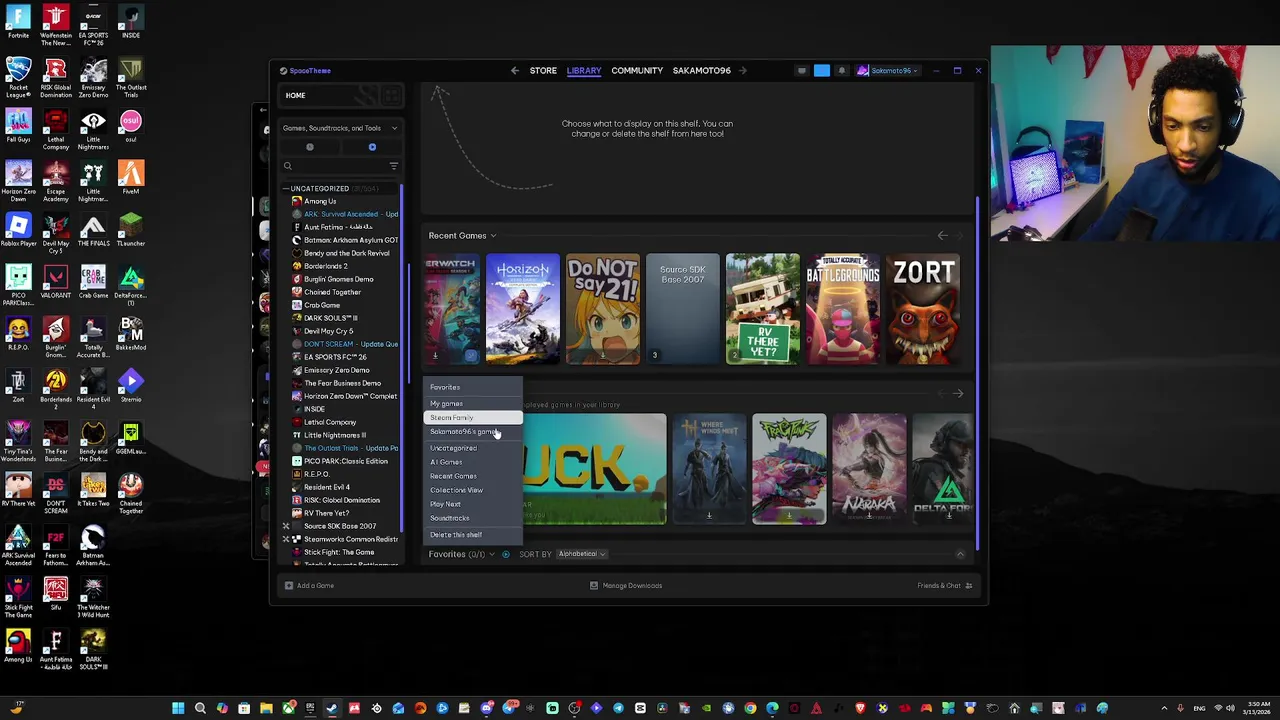Open the INSIDE desktop shortcut
Screen dimensions: 1280x720
131,23
